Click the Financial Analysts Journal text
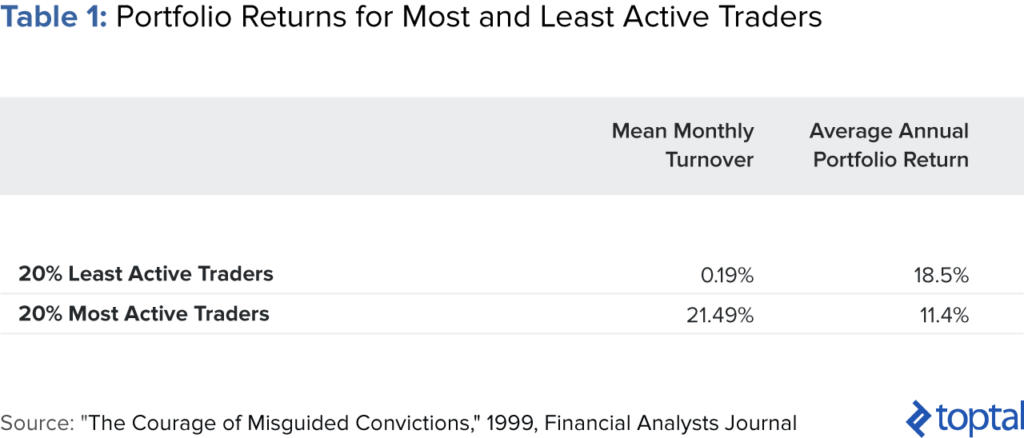Screen dimensions: 1024x438 point(671,422)
